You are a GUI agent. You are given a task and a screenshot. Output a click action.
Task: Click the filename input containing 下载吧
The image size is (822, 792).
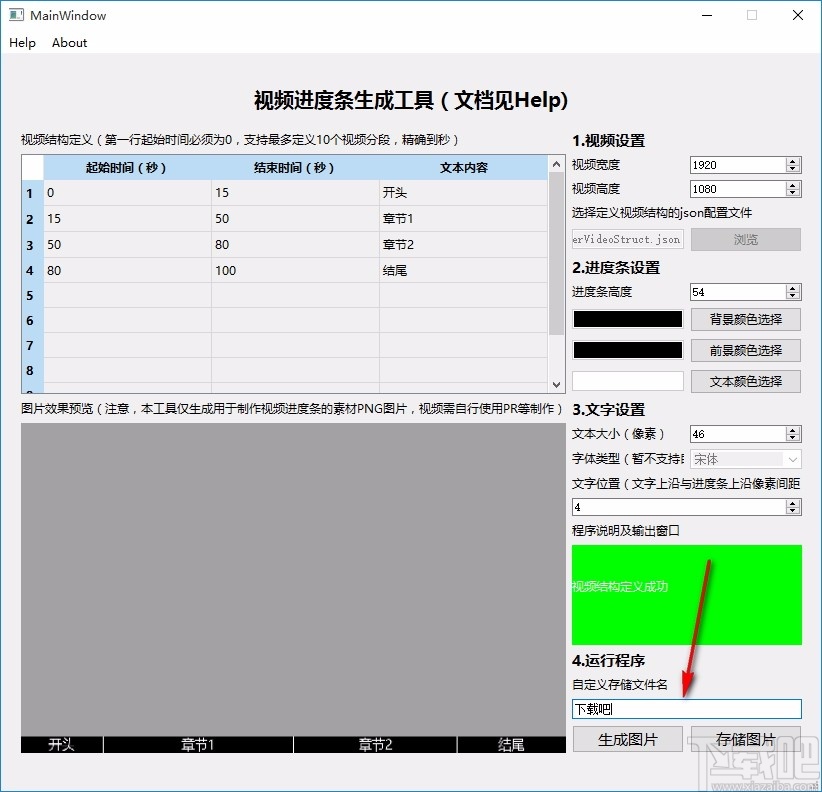pyautogui.click(x=686, y=708)
